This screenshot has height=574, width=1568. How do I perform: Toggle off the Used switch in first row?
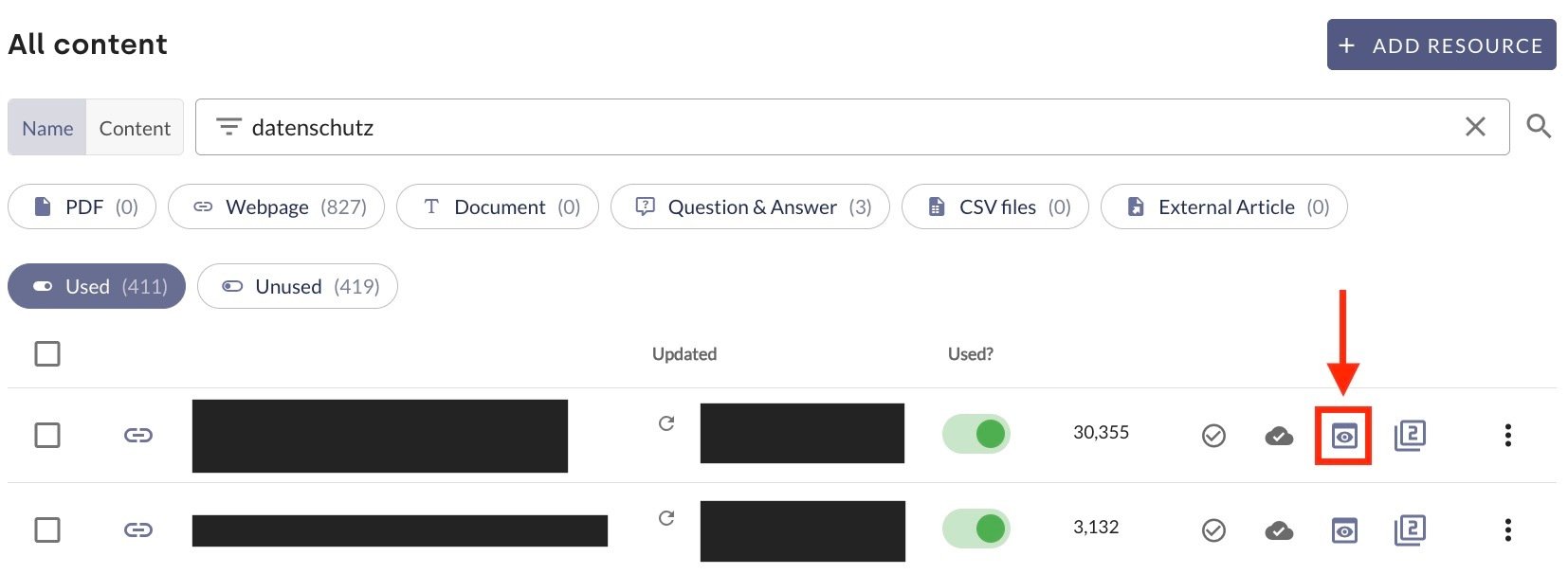[976, 434]
